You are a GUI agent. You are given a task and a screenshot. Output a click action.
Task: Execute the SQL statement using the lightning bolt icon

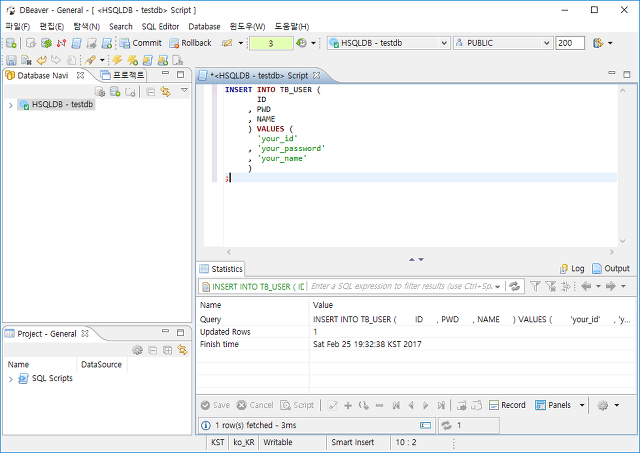click(118, 60)
